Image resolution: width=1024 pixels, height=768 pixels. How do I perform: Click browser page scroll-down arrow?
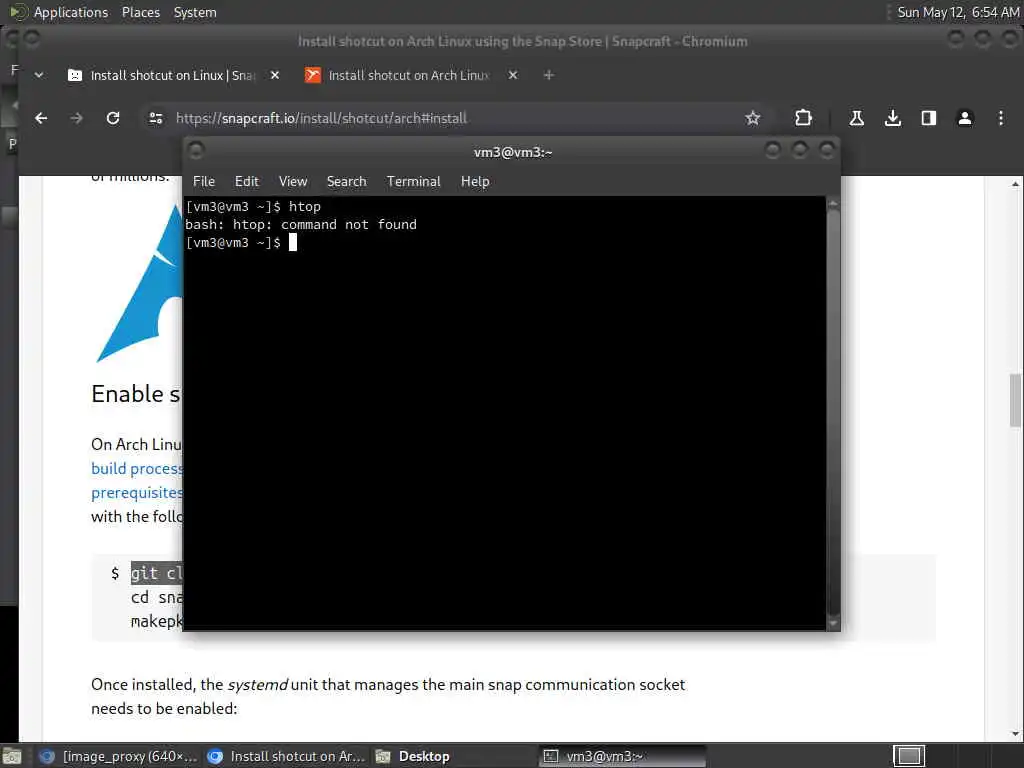[x=1015, y=733]
